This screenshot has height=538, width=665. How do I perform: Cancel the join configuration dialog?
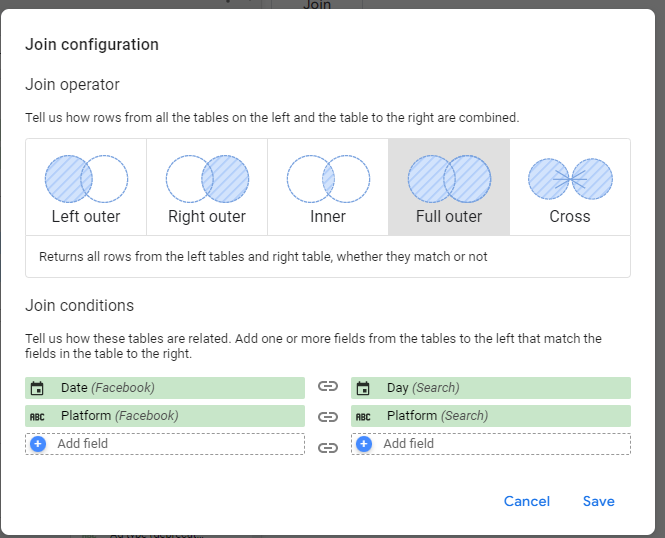[527, 501]
